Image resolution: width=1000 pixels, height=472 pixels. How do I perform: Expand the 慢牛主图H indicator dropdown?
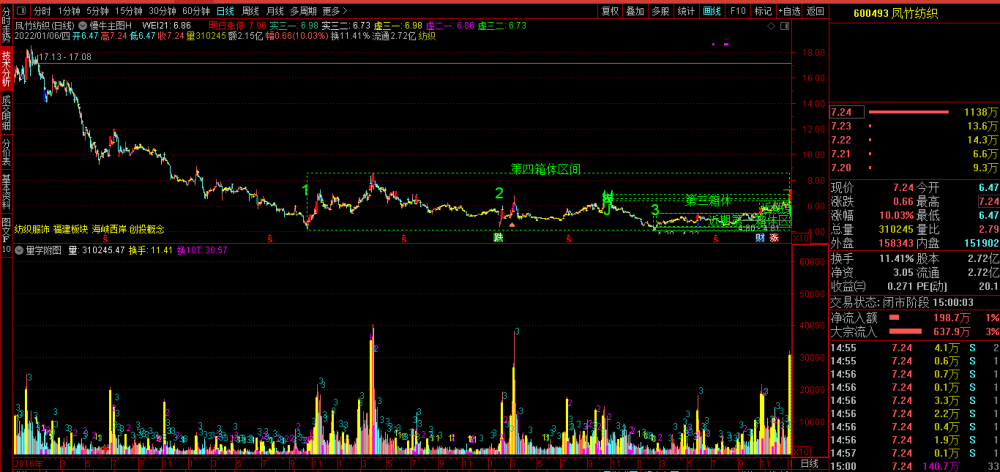coord(84,26)
